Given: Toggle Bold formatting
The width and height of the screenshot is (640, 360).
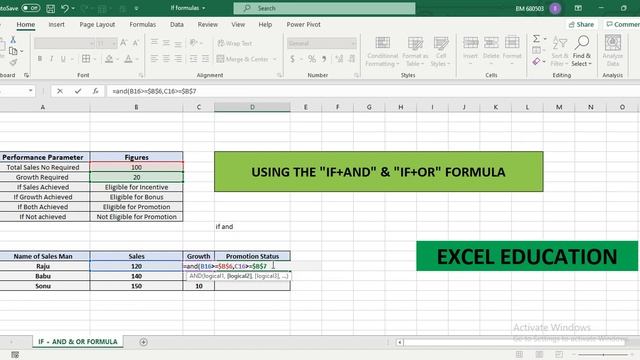Looking at the screenshot, I should pos(40,59).
